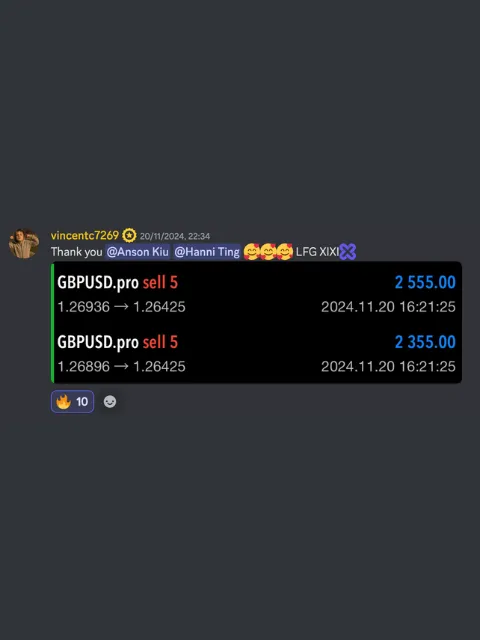Select the first smiling-hearts emoji
Screen dimensions: 480x640
click(x=251, y=252)
